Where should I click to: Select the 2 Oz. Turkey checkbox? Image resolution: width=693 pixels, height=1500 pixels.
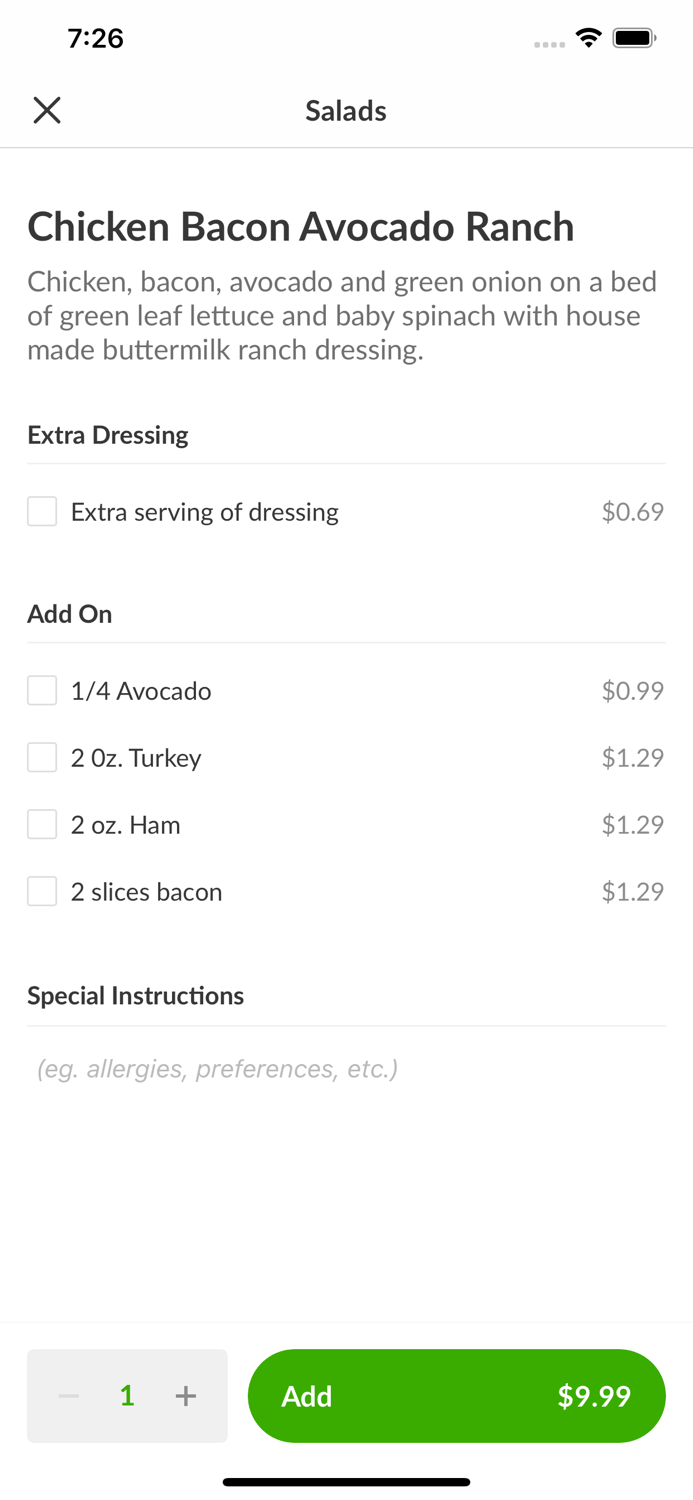click(x=42, y=758)
